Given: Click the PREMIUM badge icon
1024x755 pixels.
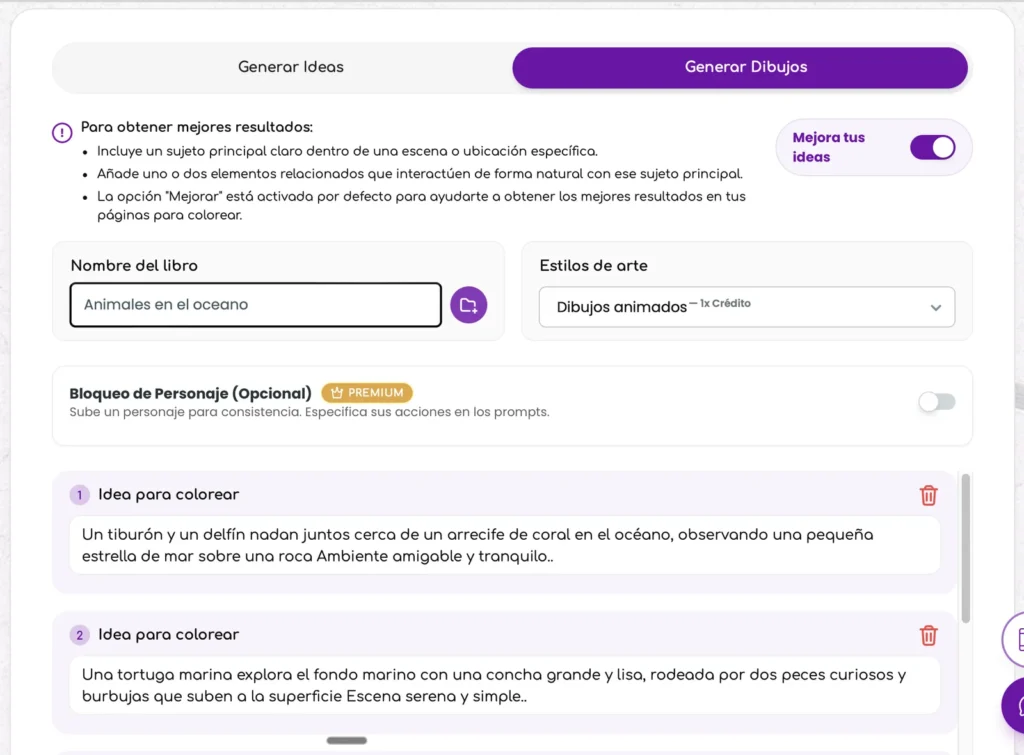Looking at the screenshot, I should pyautogui.click(x=339, y=392).
